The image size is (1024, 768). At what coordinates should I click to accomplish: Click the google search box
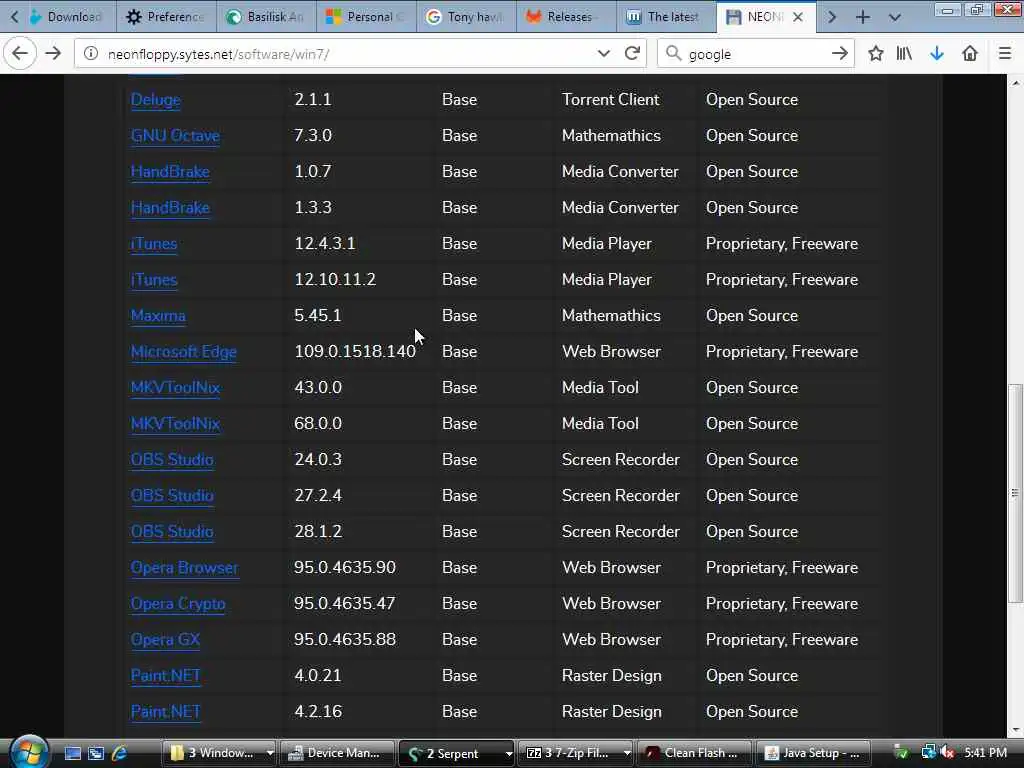coord(754,54)
